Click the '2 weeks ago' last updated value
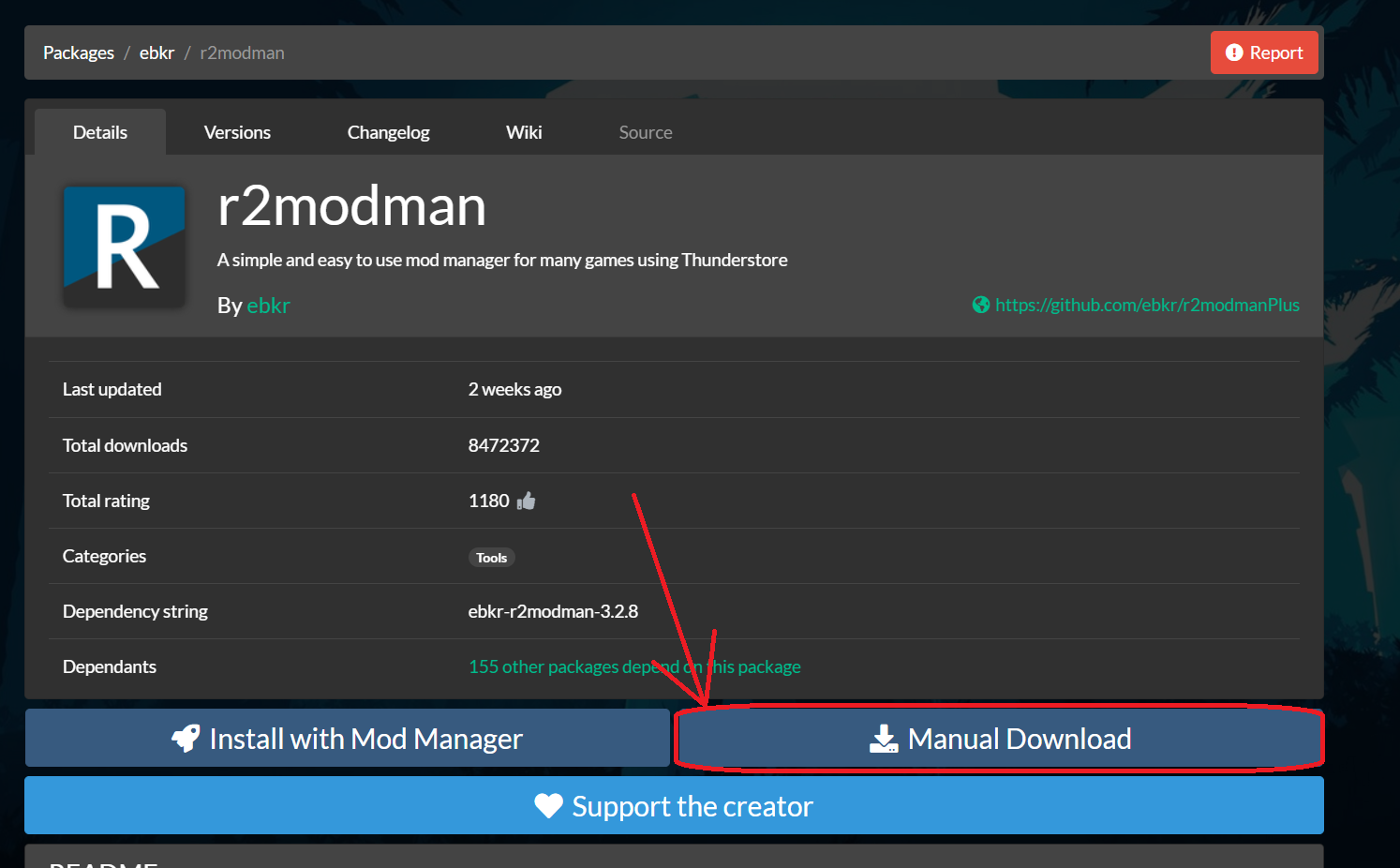 click(514, 389)
